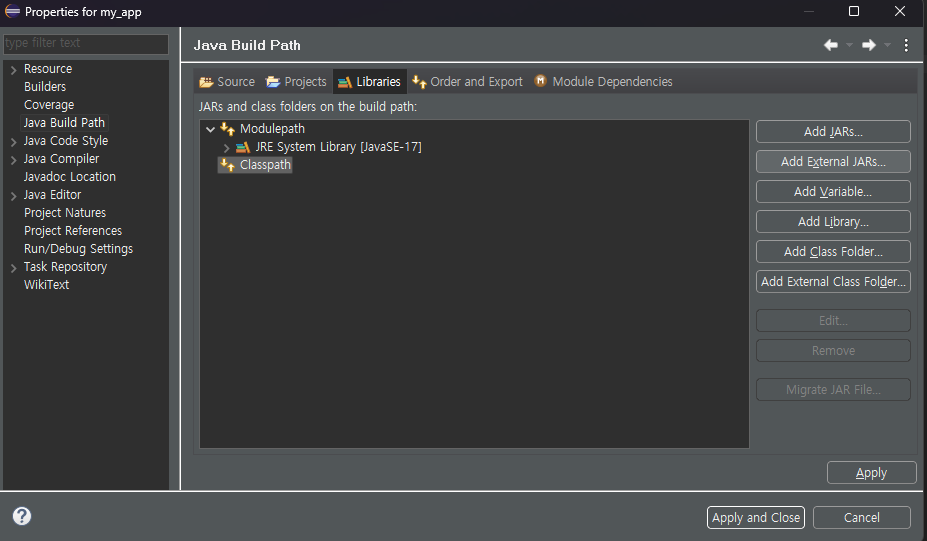Click the JRE System Library books icon
This screenshot has width=927, height=541.
(x=243, y=147)
